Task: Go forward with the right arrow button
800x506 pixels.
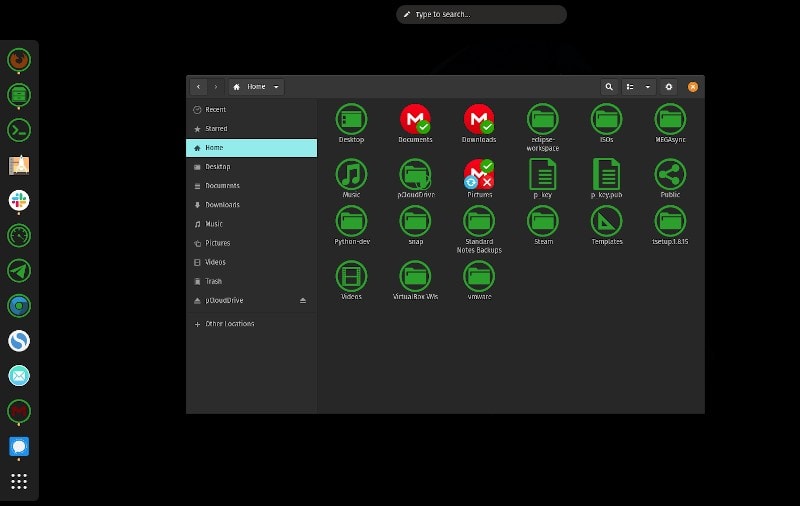Action: click(216, 87)
